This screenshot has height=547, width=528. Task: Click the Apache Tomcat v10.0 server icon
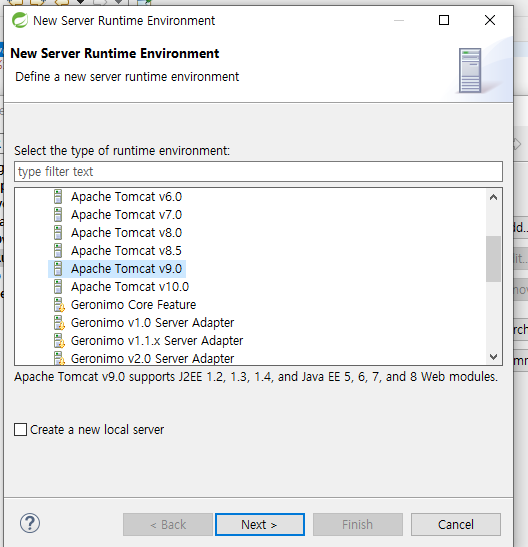(x=58, y=287)
